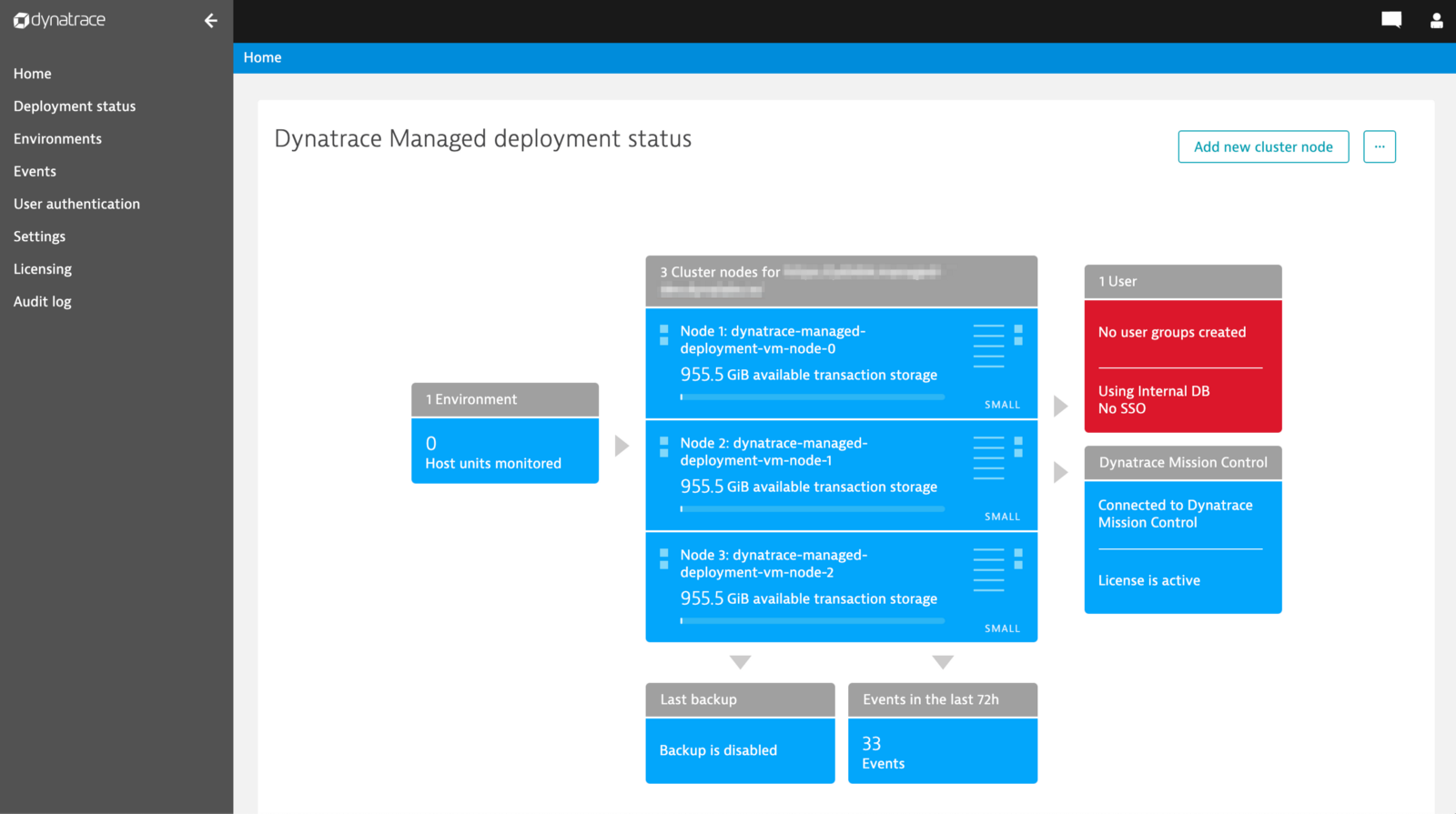
Task: Click Node 2 transaction storage bar
Action: point(812,508)
